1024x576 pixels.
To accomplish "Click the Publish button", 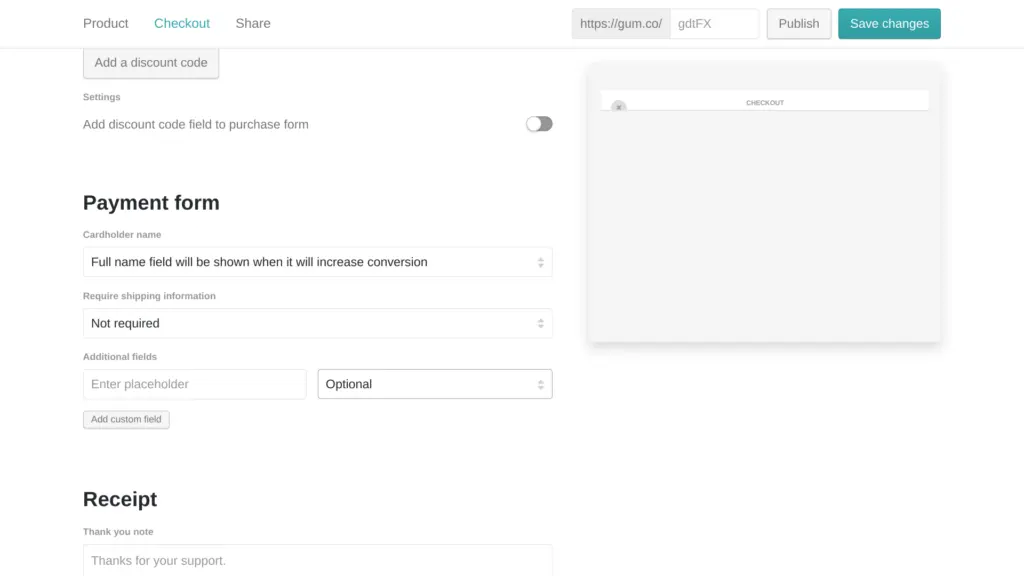I will pos(798,24).
